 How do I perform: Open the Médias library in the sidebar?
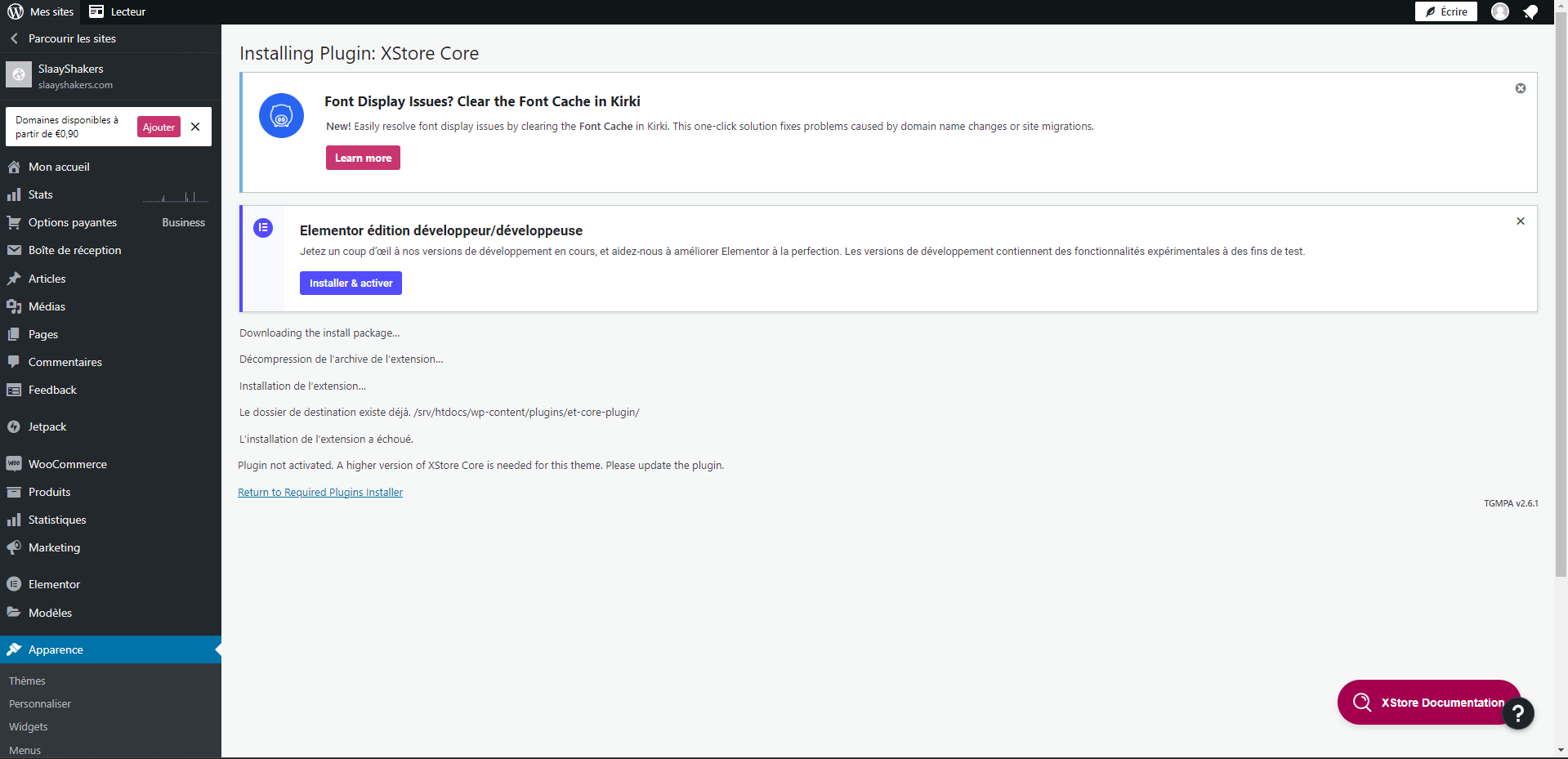(x=47, y=306)
